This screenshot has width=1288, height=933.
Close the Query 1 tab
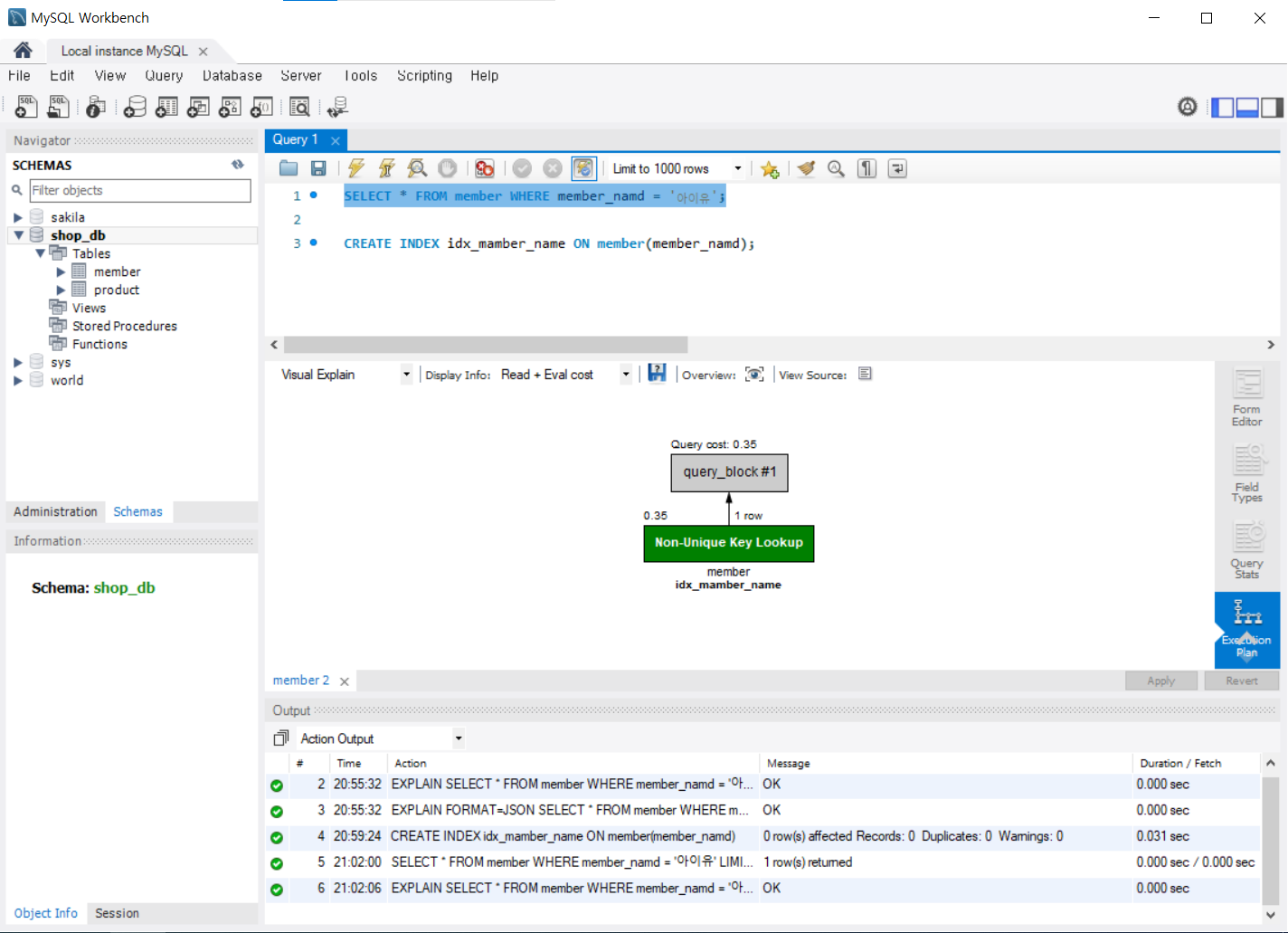pyautogui.click(x=336, y=140)
